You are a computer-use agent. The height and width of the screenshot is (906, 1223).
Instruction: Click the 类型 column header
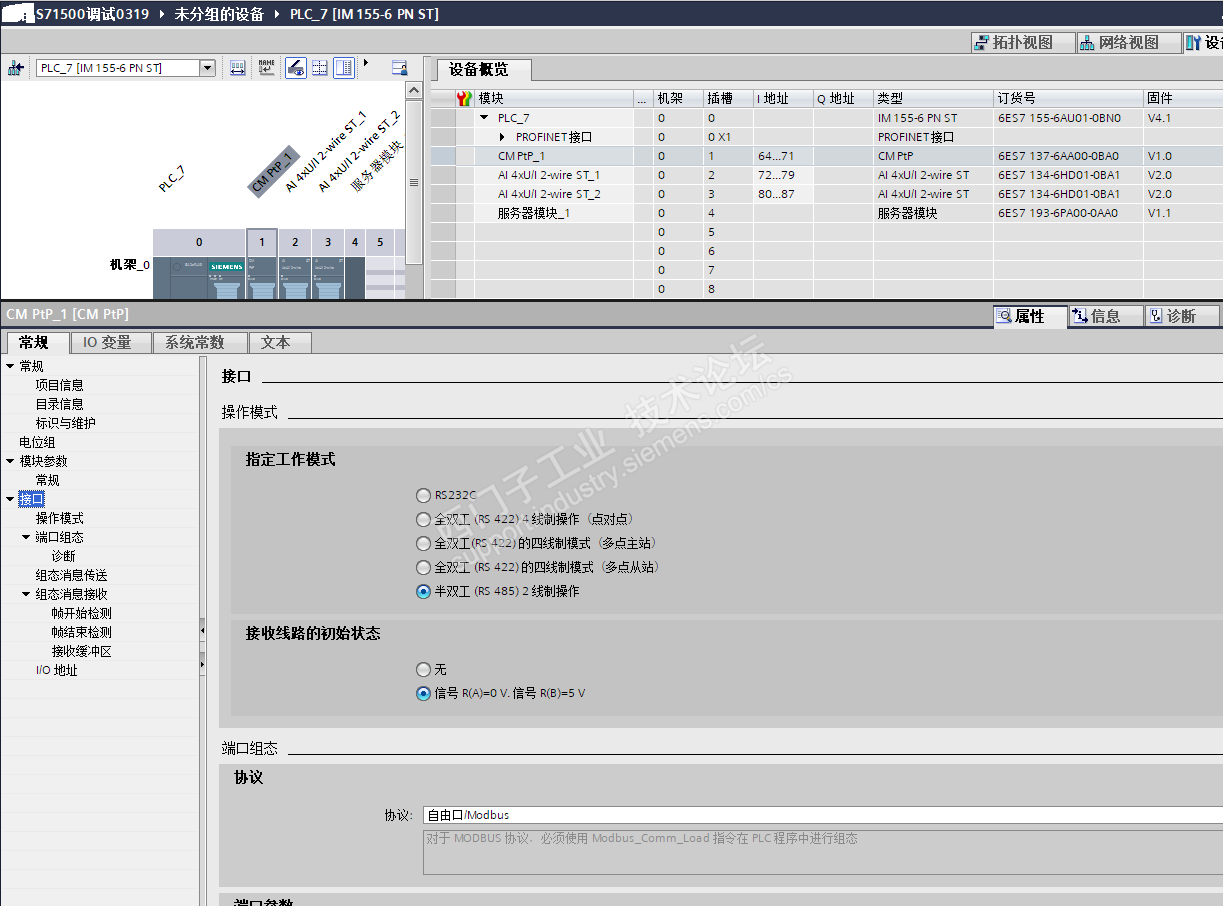coord(933,98)
